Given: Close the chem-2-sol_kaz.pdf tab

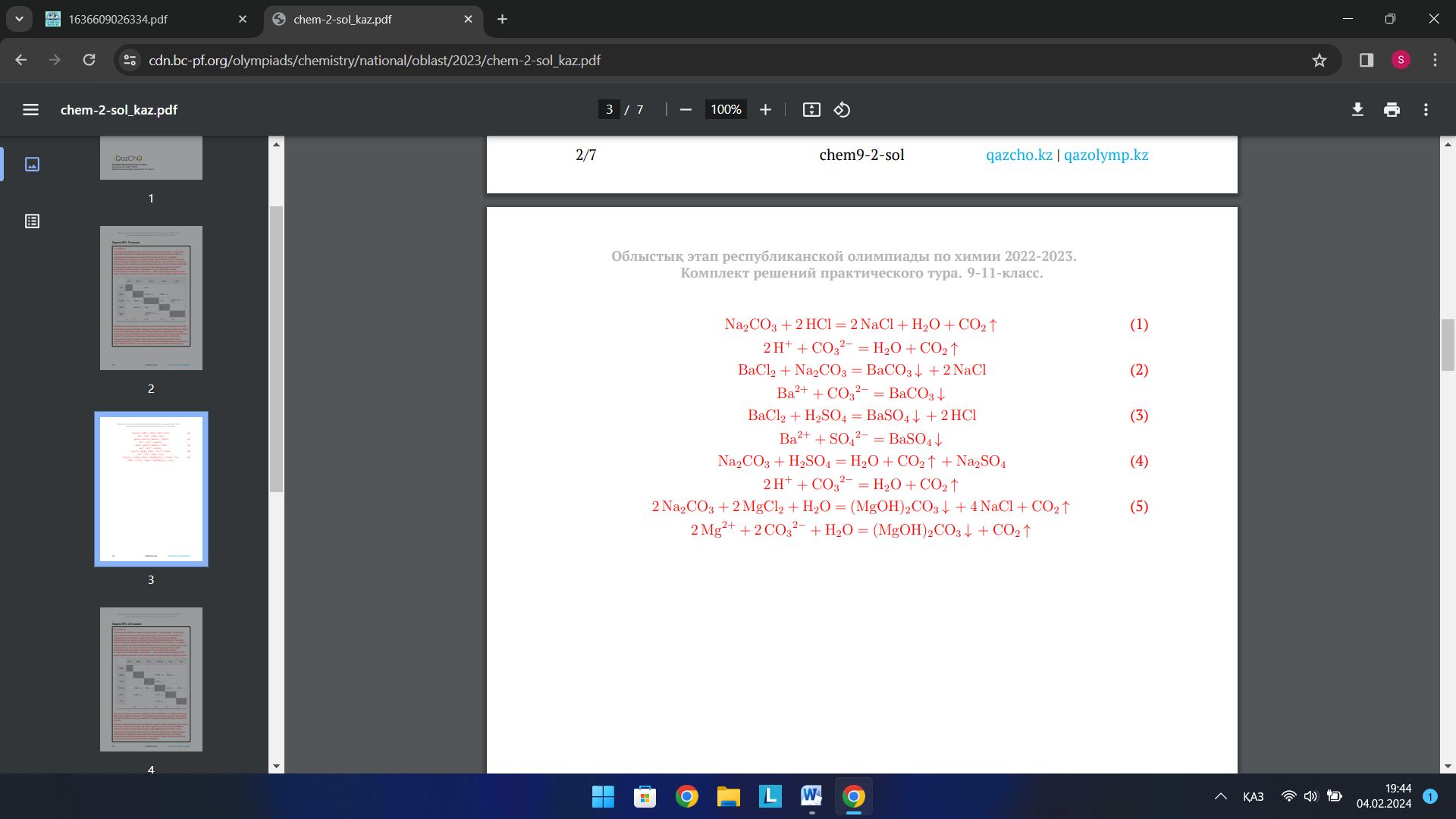Looking at the screenshot, I should [468, 20].
